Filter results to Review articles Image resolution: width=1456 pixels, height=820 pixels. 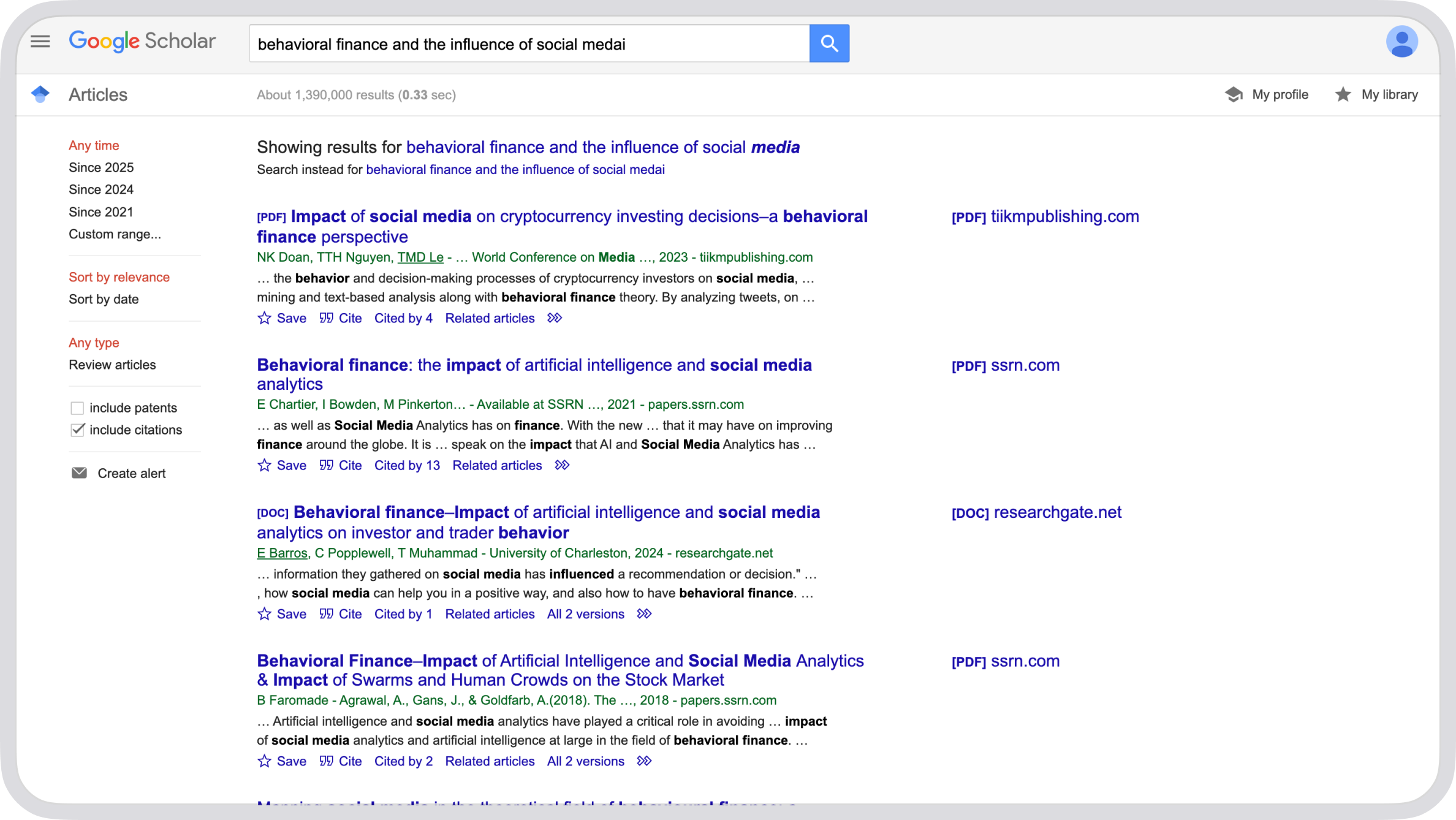(112, 364)
